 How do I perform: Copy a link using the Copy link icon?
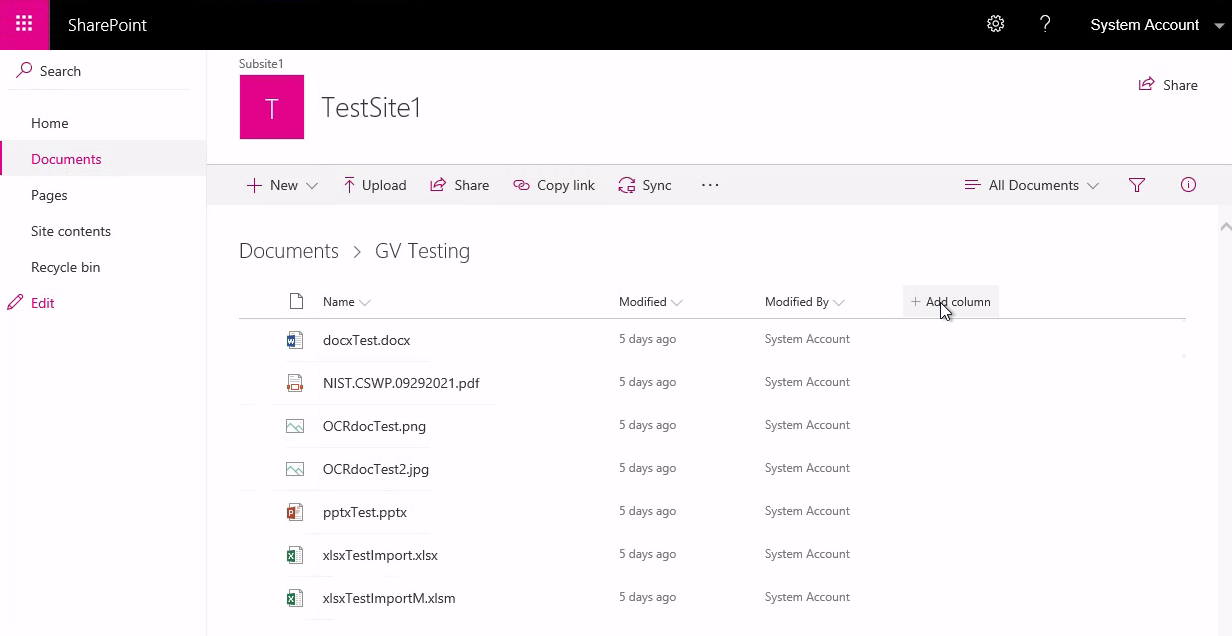(553, 185)
